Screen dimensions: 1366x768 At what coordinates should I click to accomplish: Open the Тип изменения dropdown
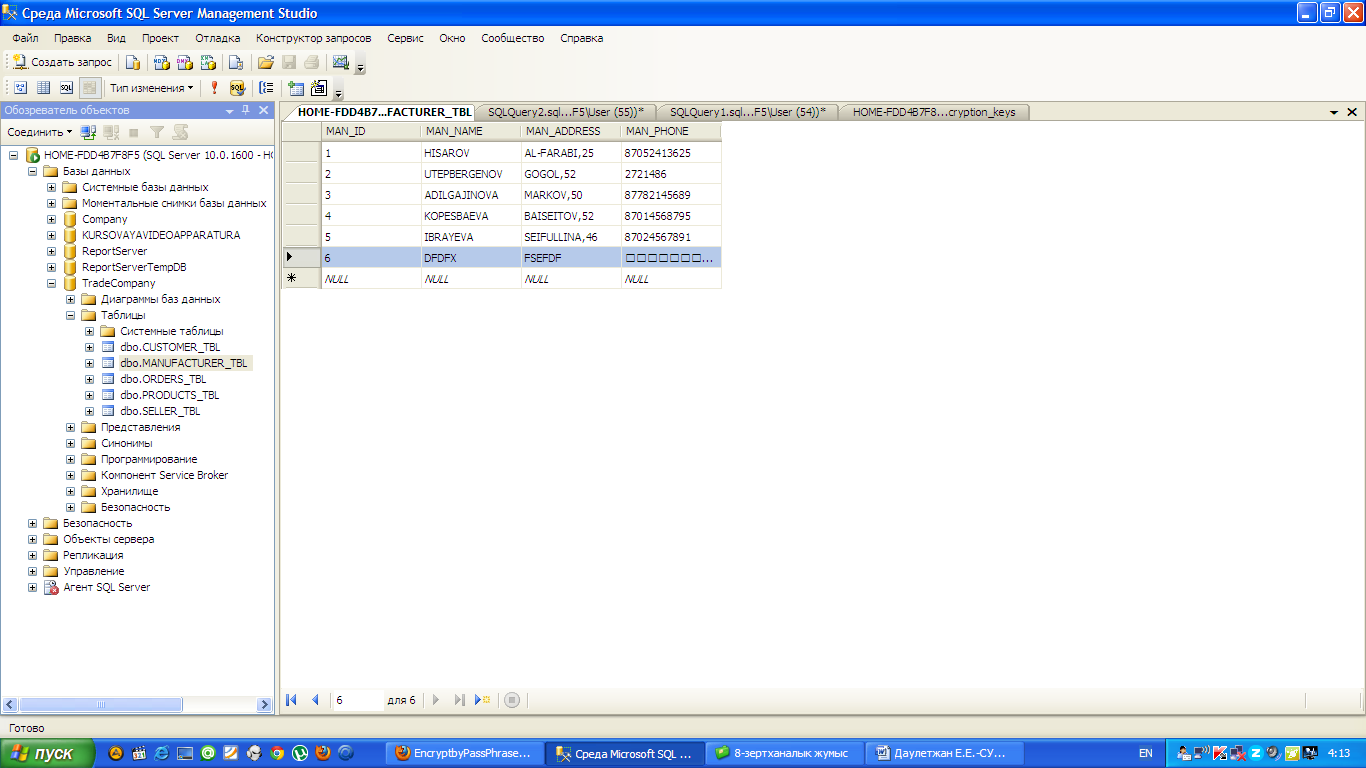tap(152, 88)
